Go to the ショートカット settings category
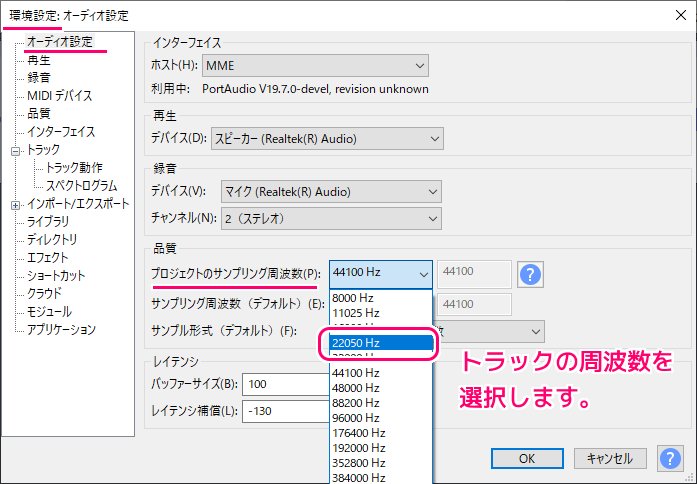 coord(56,276)
